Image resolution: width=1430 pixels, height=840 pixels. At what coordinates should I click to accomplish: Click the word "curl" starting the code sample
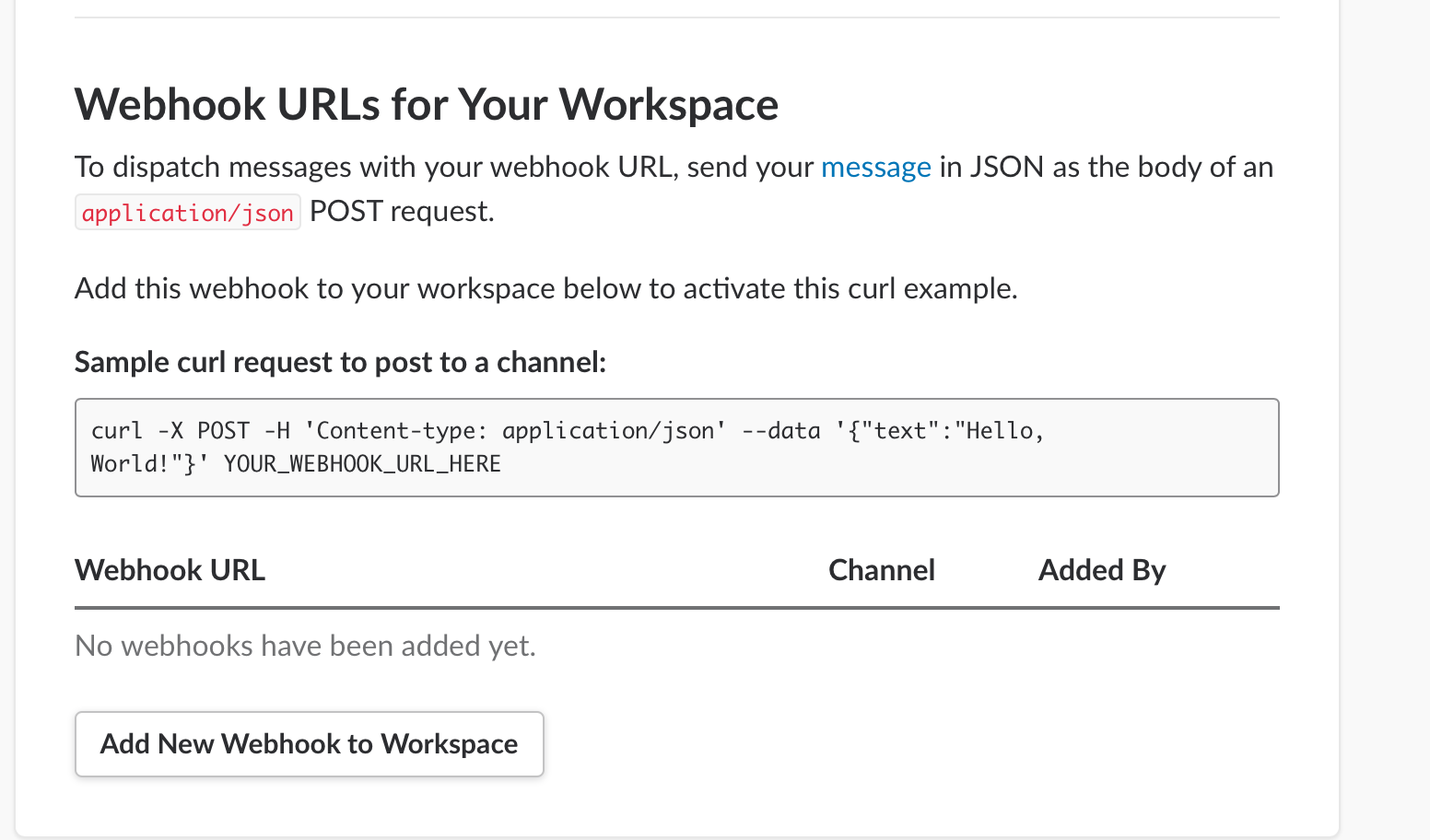[x=116, y=431]
